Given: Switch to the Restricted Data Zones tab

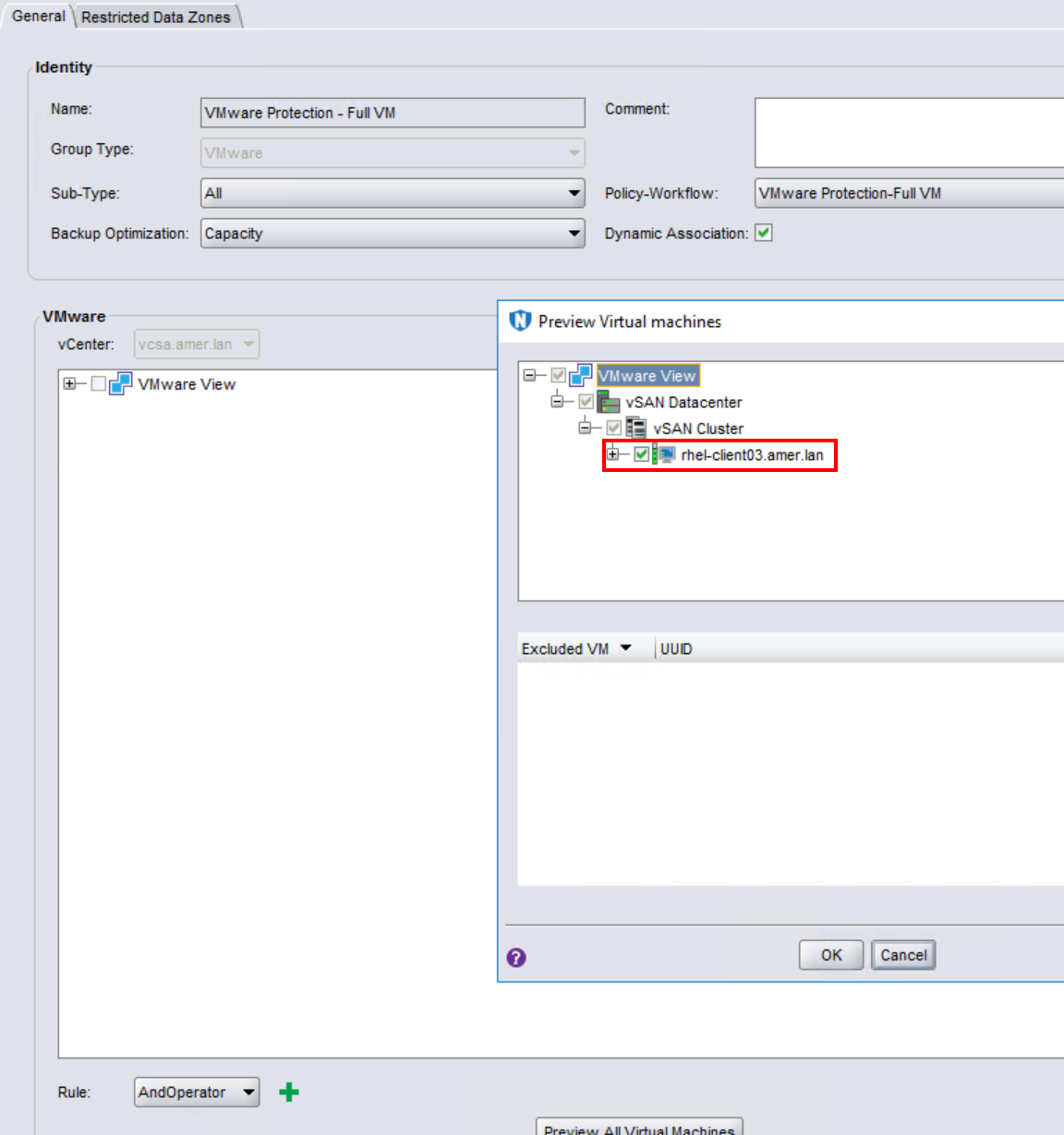Looking at the screenshot, I should pos(155,16).
